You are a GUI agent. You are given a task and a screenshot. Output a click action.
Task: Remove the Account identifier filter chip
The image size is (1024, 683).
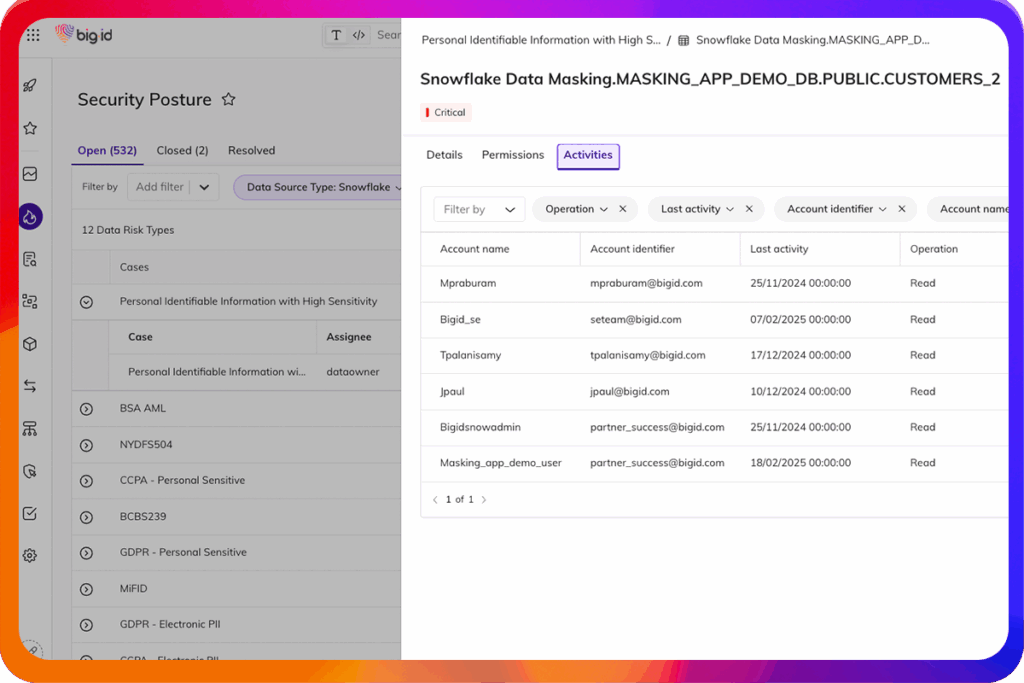(x=901, y=209)
